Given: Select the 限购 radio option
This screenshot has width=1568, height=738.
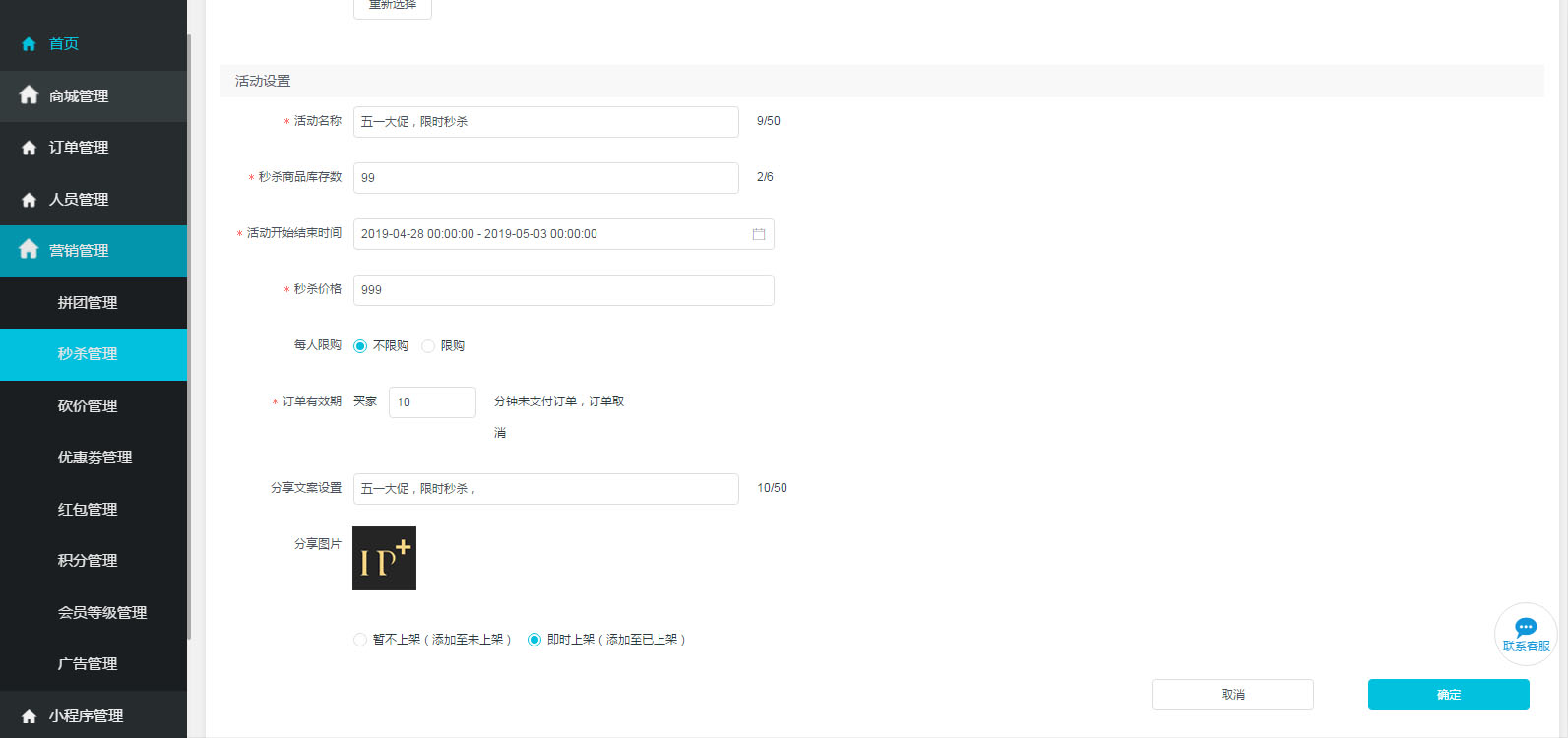Looking at the screenshot, I should pyautogui.click(x=428, y=346).
